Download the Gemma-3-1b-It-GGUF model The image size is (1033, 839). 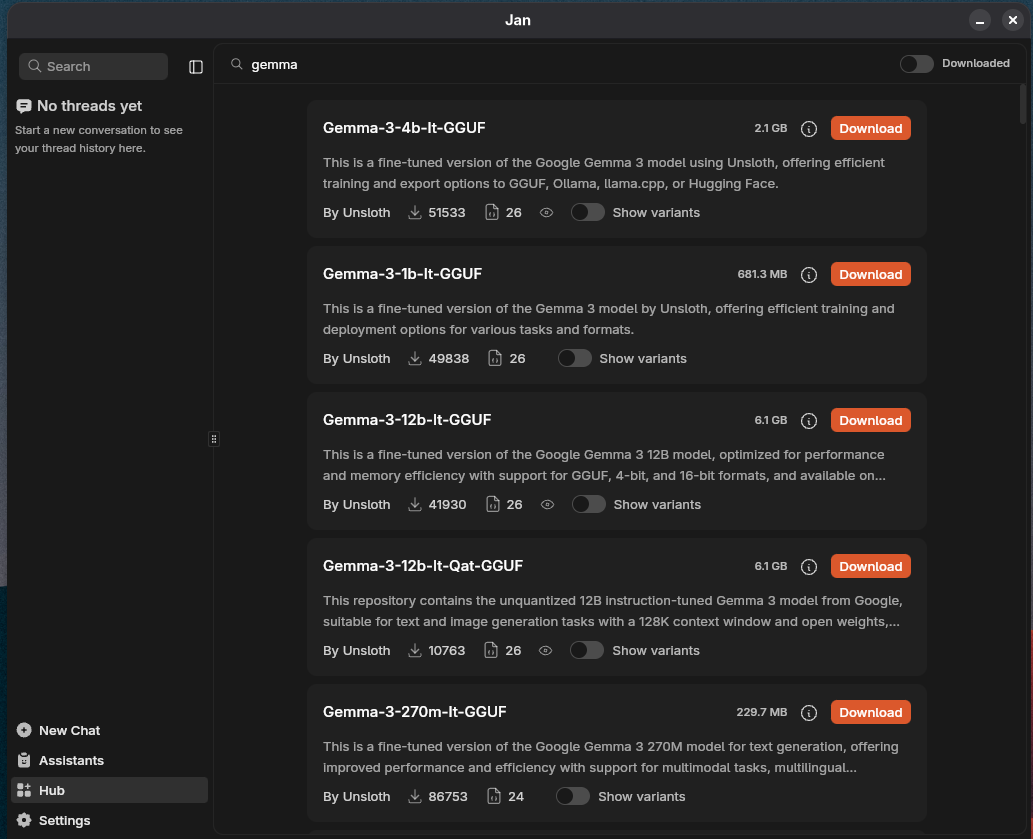coord(870,275)
